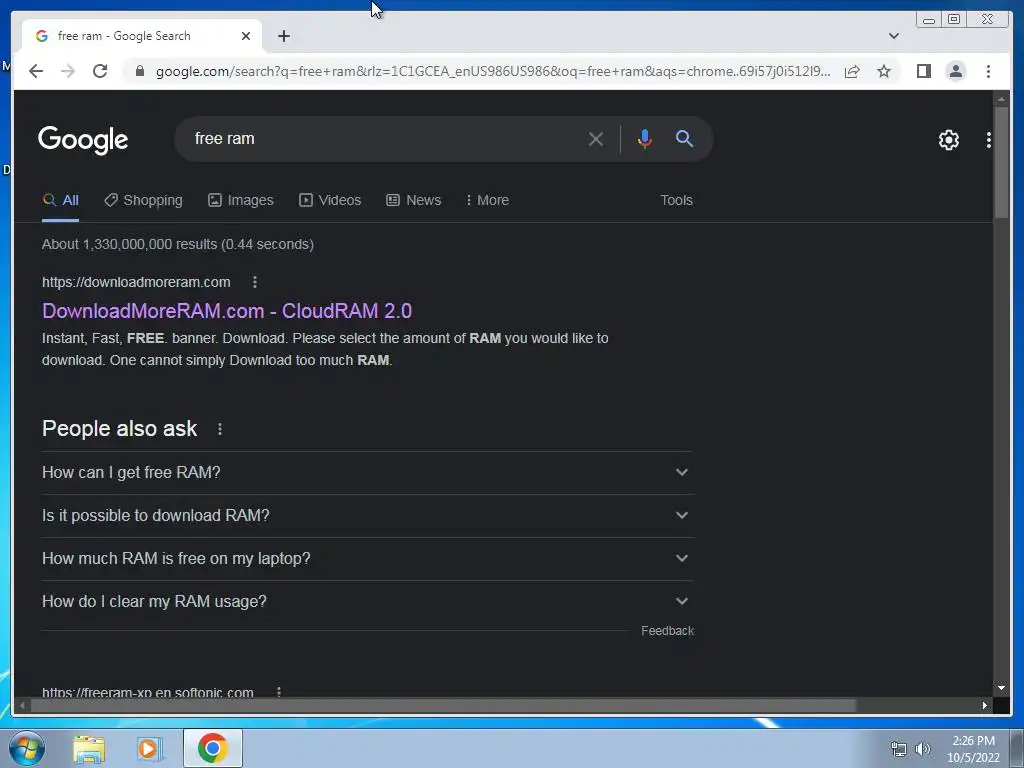Expand 'How do I clear my RAM usage?'
This screenshot has height=768, width=1024.
(367, 601)
